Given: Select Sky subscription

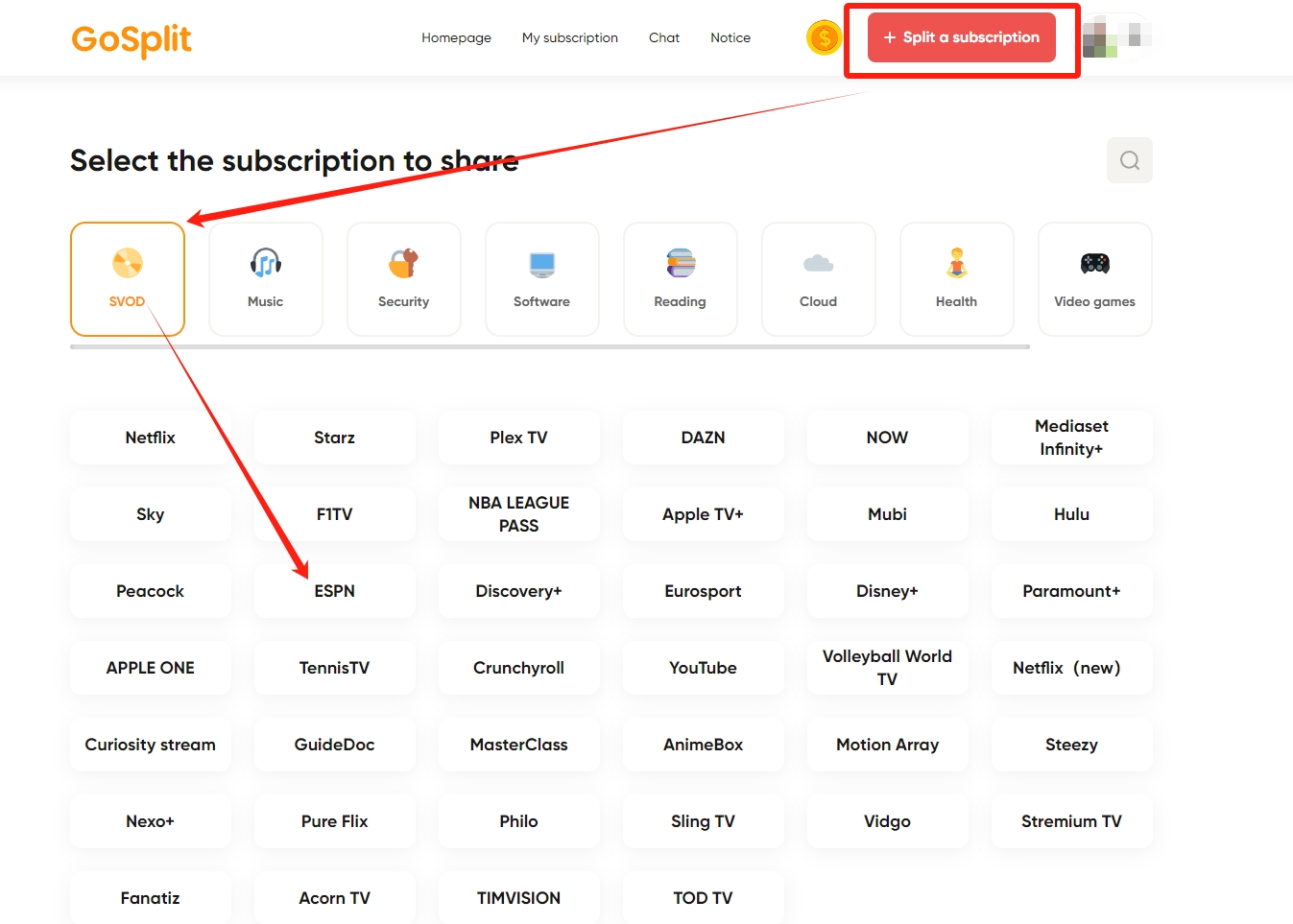Looking at the screenshot, I should [x=151, y=514].
